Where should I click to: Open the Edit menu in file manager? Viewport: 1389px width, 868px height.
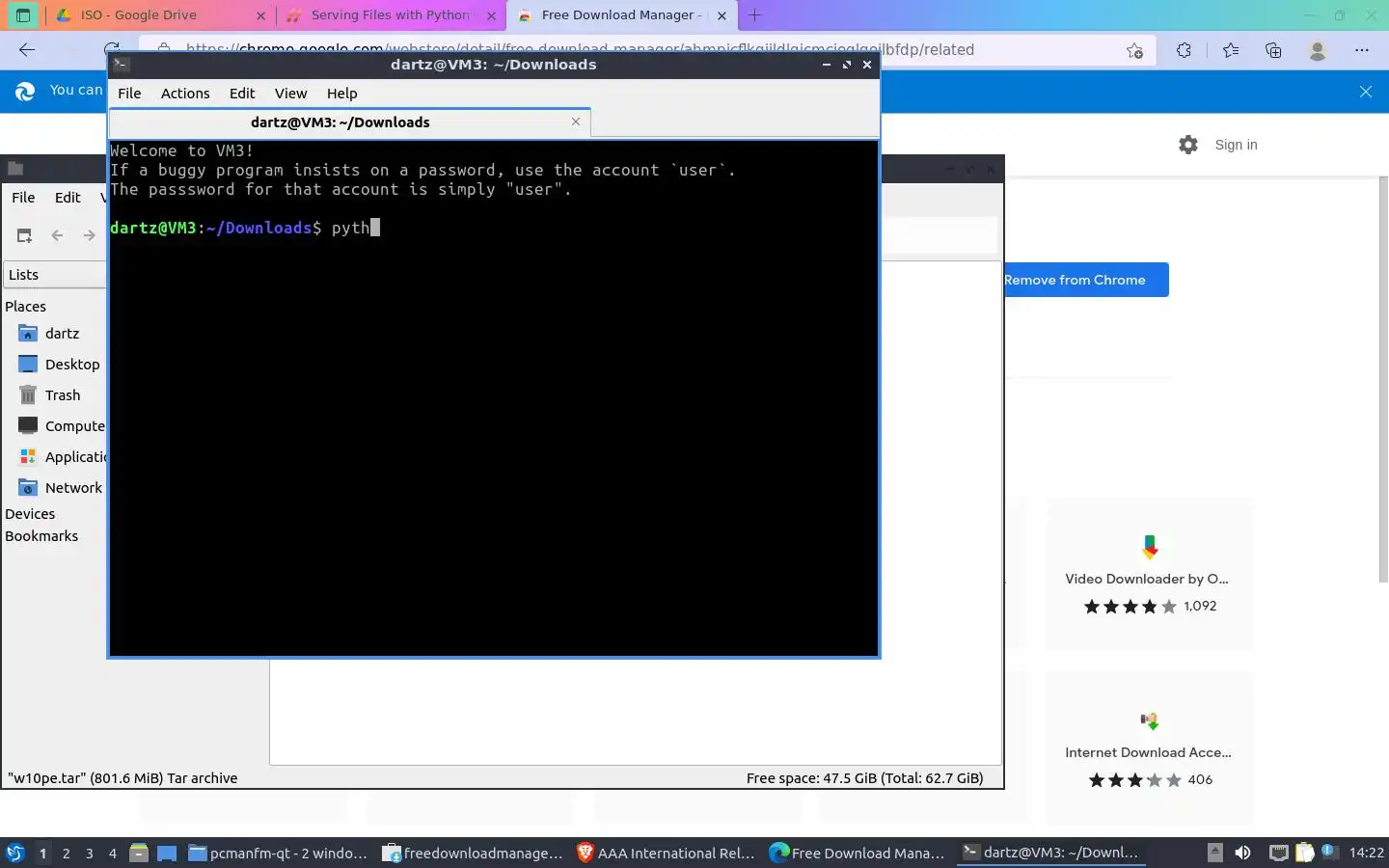(68, 198)
